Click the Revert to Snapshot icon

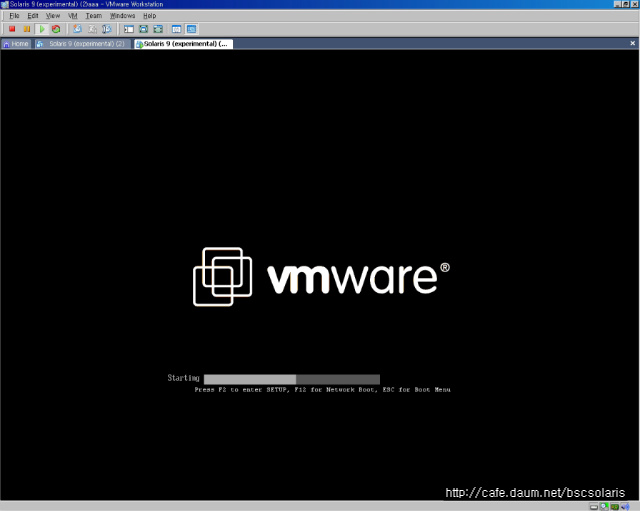pos(92,29)
